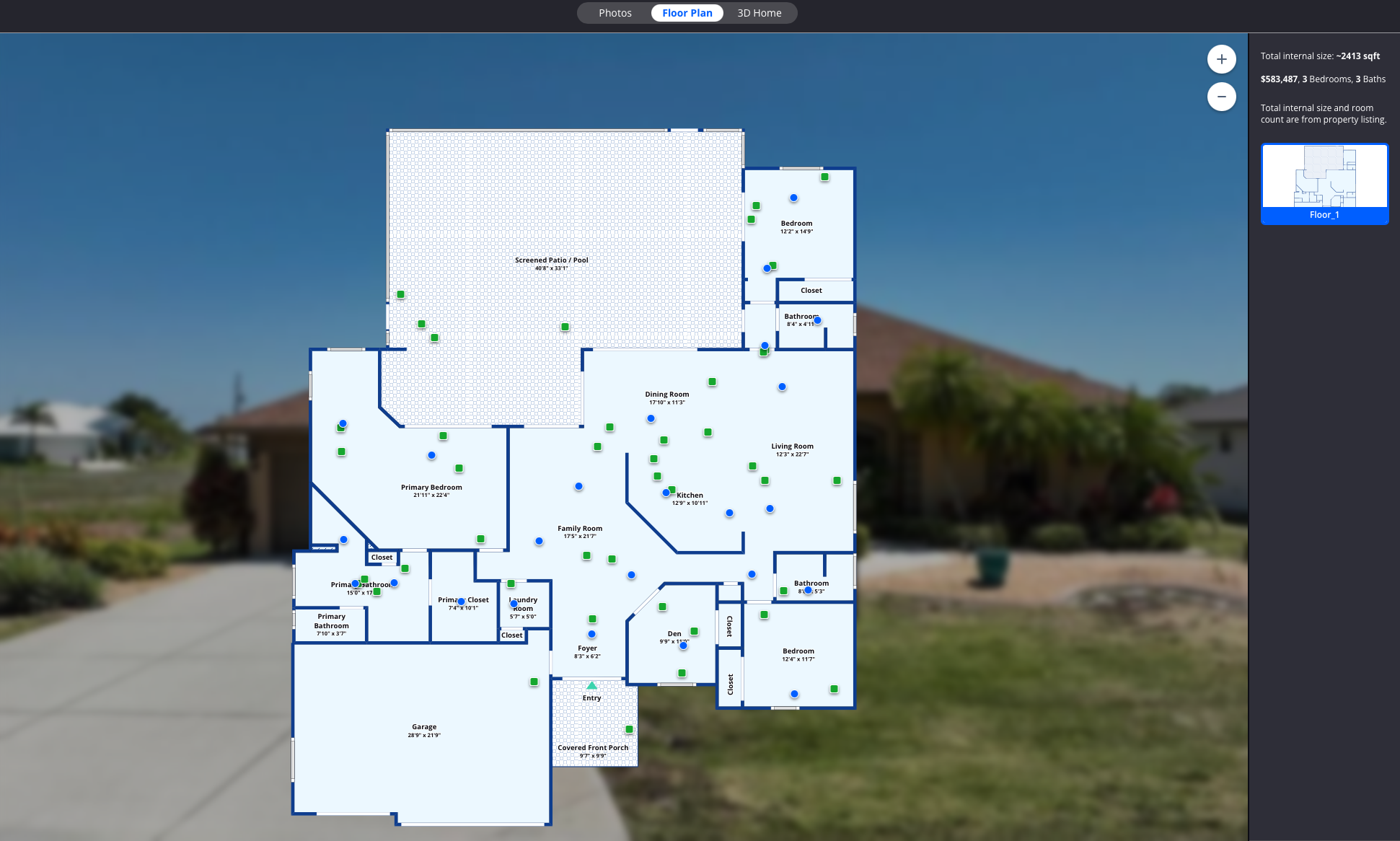Open the photo marker in the Laundry Room
The width and height of the screenshot is (1400, 841).
[x=511, y=581]
